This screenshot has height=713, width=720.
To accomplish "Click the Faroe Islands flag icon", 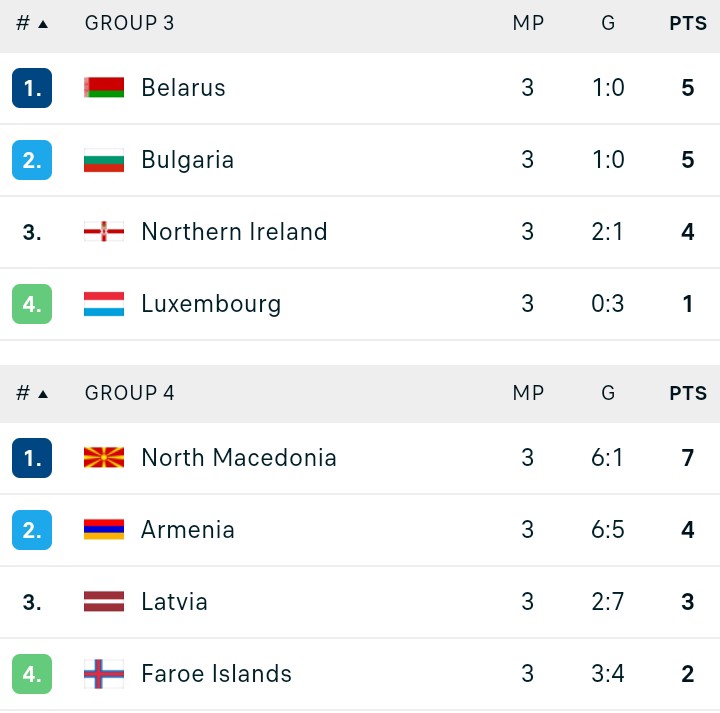I will coord(104,674).
